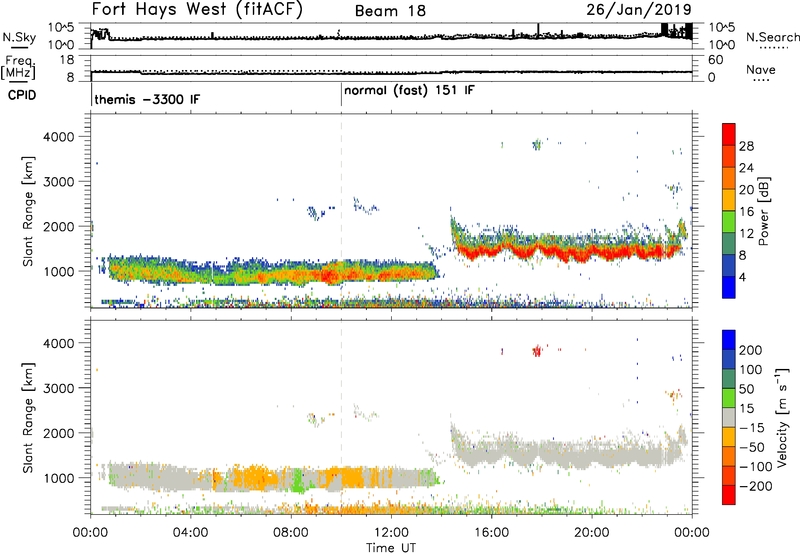Select the 'Beam 18' header label
This screenshot has height=554, width=800.
pyautogui.click(x=390, y=11)
